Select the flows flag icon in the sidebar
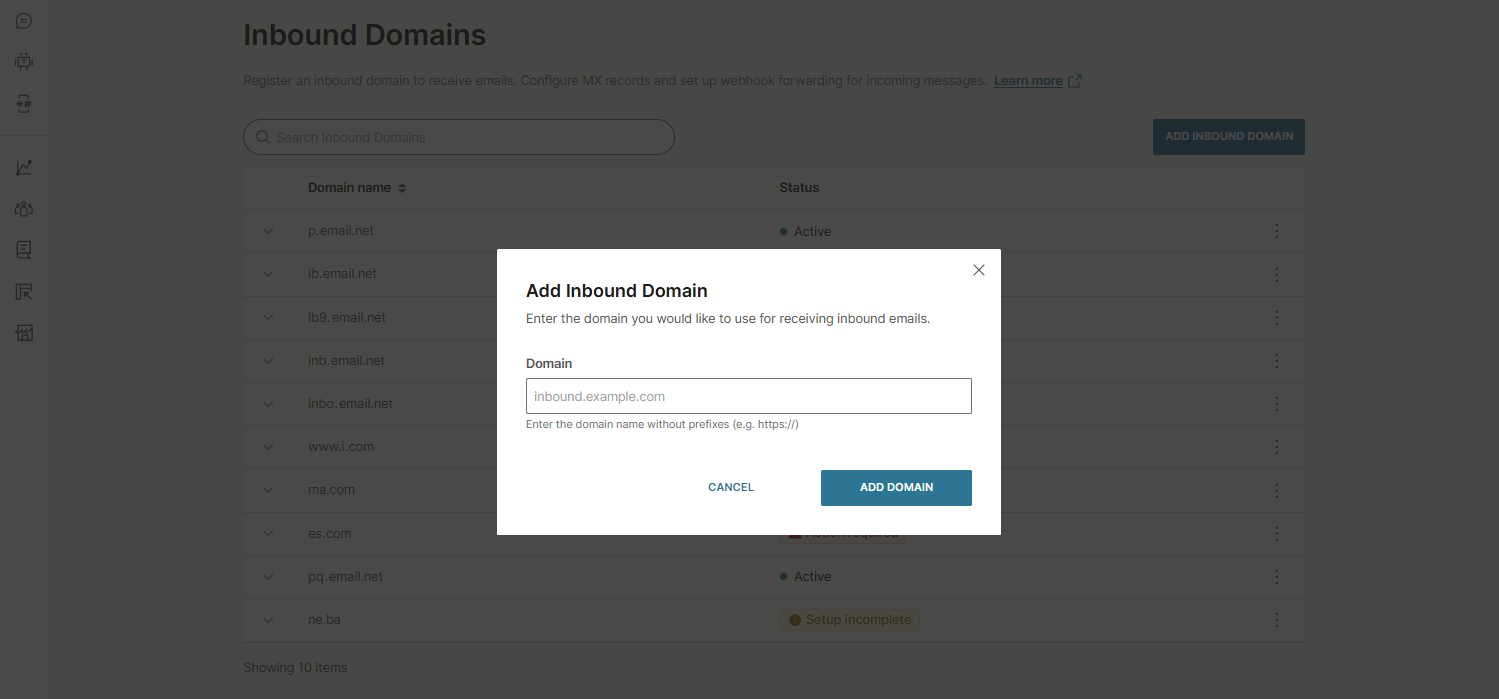 (x=23, y=291)
